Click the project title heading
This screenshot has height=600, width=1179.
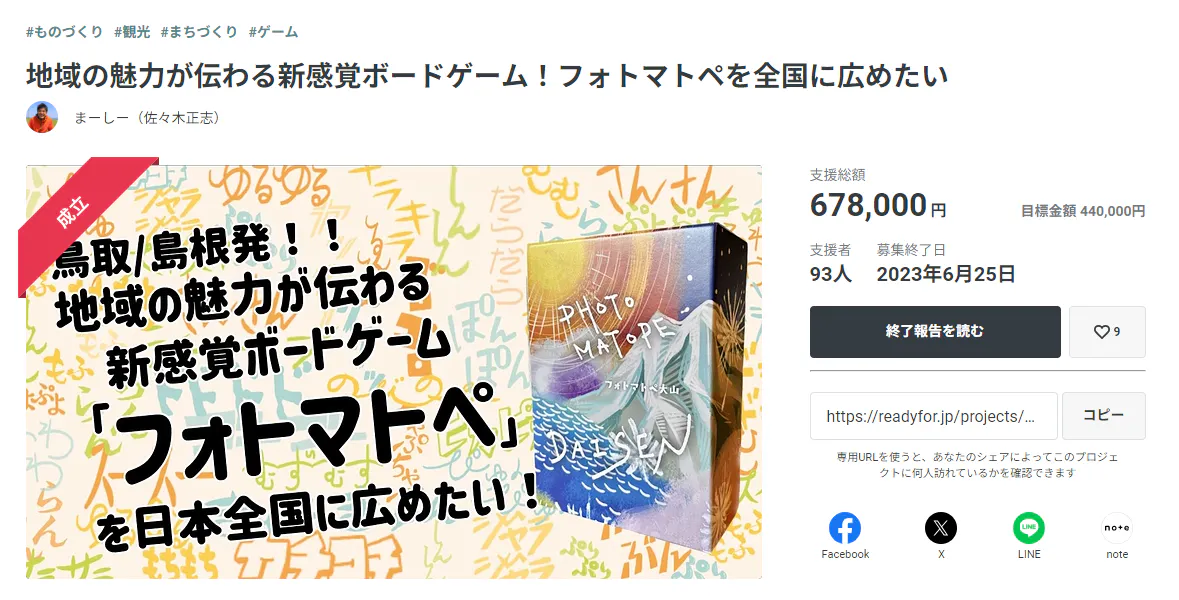pos(487,75)
